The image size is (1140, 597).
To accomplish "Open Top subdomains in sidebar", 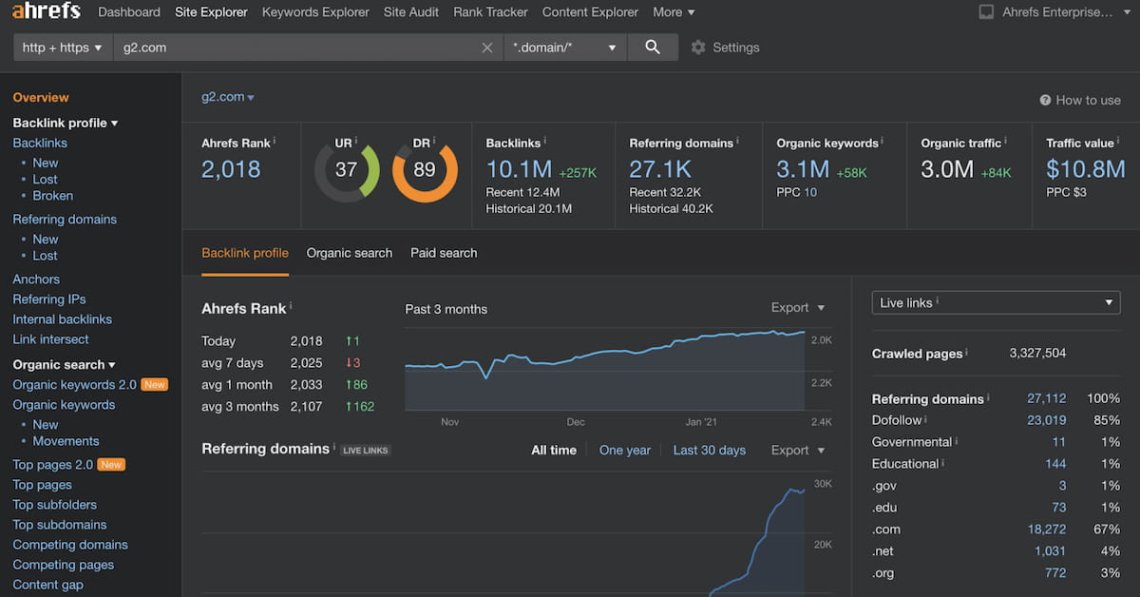I will coord(59,525).
